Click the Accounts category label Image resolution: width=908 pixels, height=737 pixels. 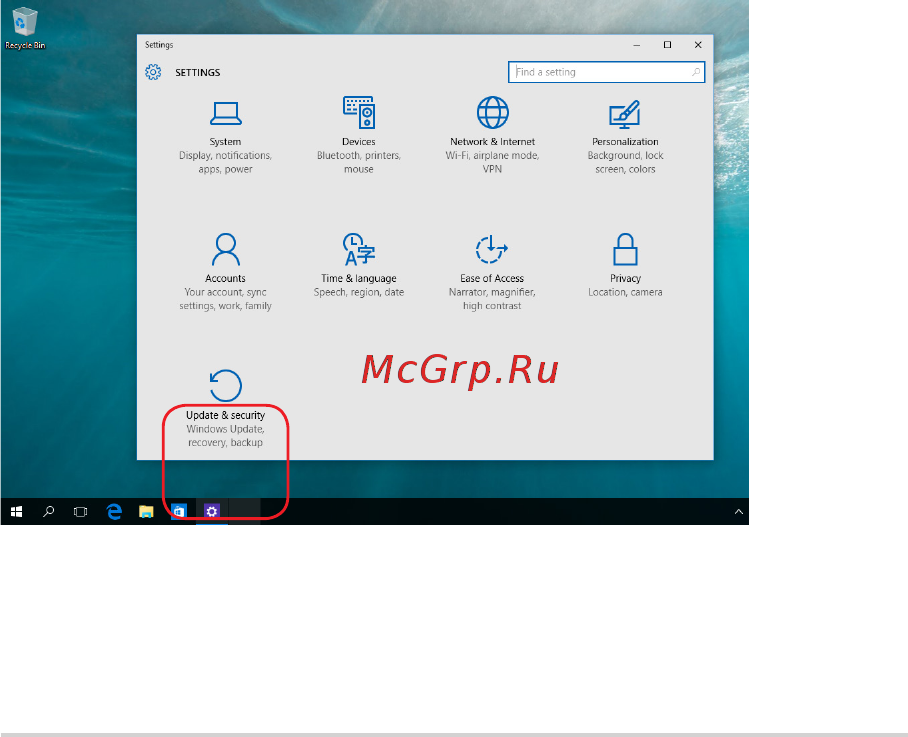[x=225, y=278]
